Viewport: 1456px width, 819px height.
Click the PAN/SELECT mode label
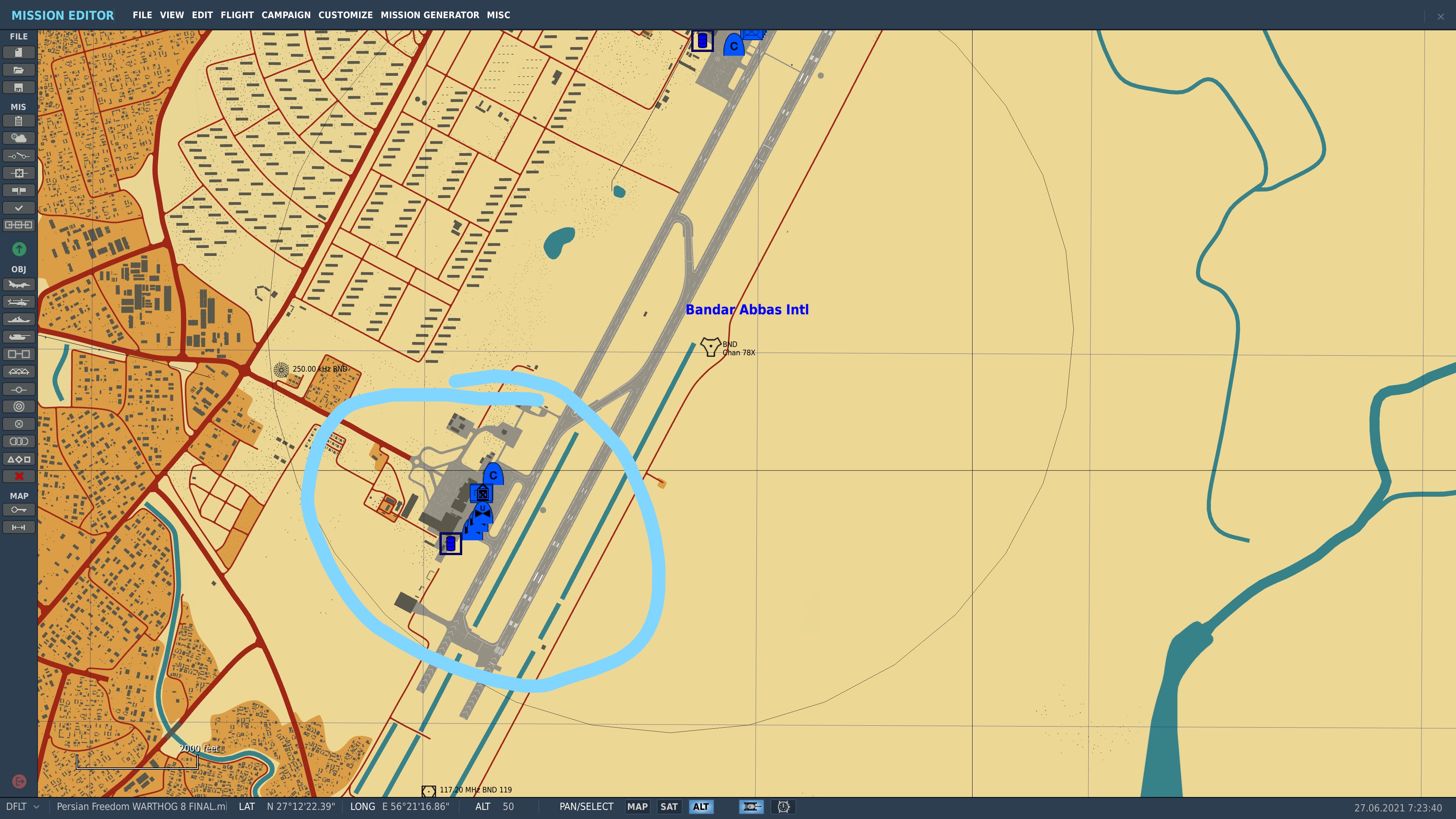[586, 806]
